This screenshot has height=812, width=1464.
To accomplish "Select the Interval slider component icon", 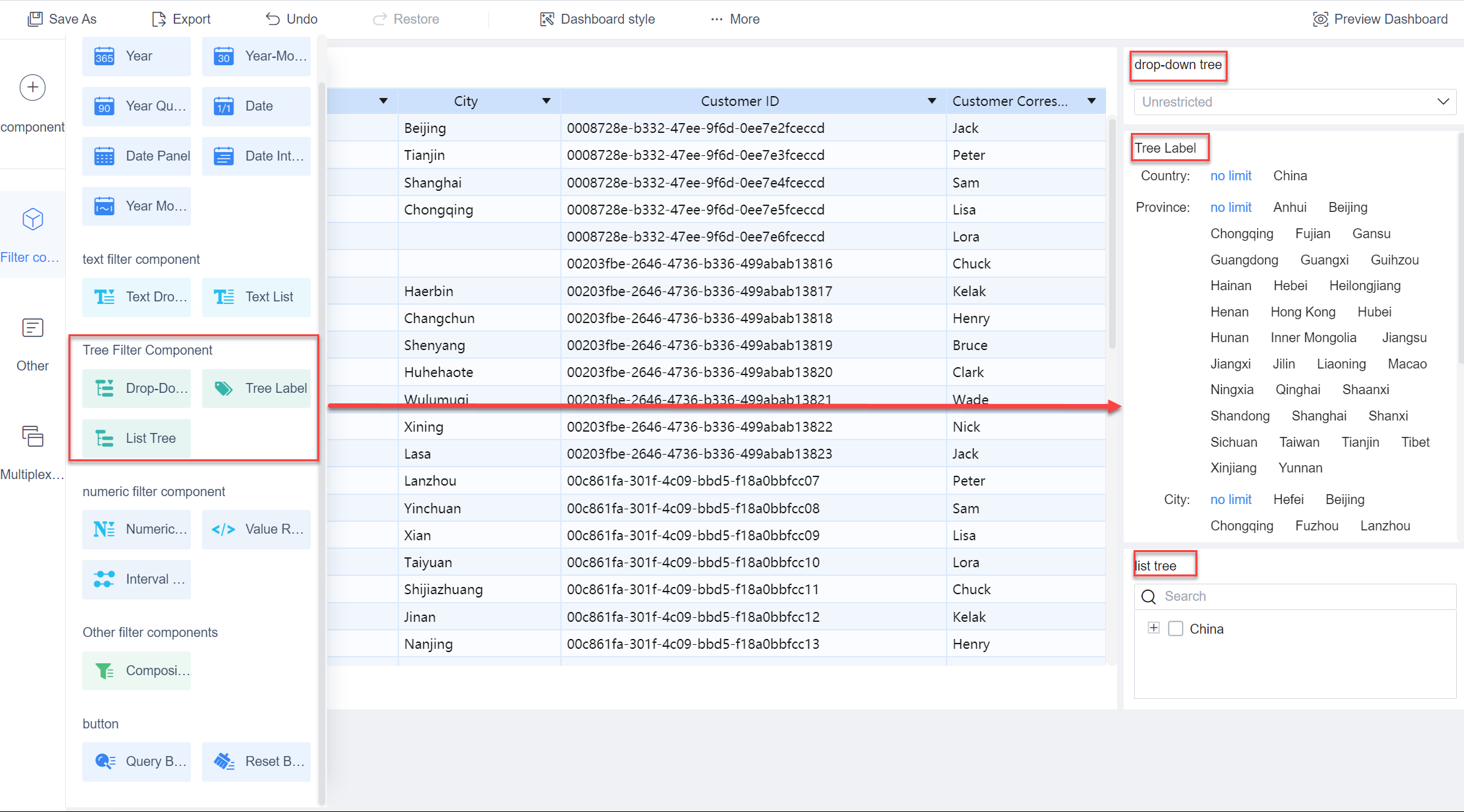I will (x=105, y=579).
